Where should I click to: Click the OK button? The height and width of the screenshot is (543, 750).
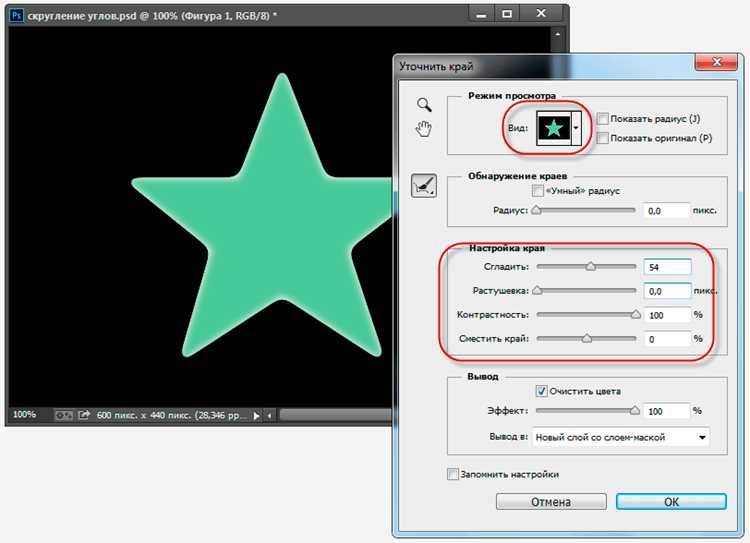(x=671, y=502)
